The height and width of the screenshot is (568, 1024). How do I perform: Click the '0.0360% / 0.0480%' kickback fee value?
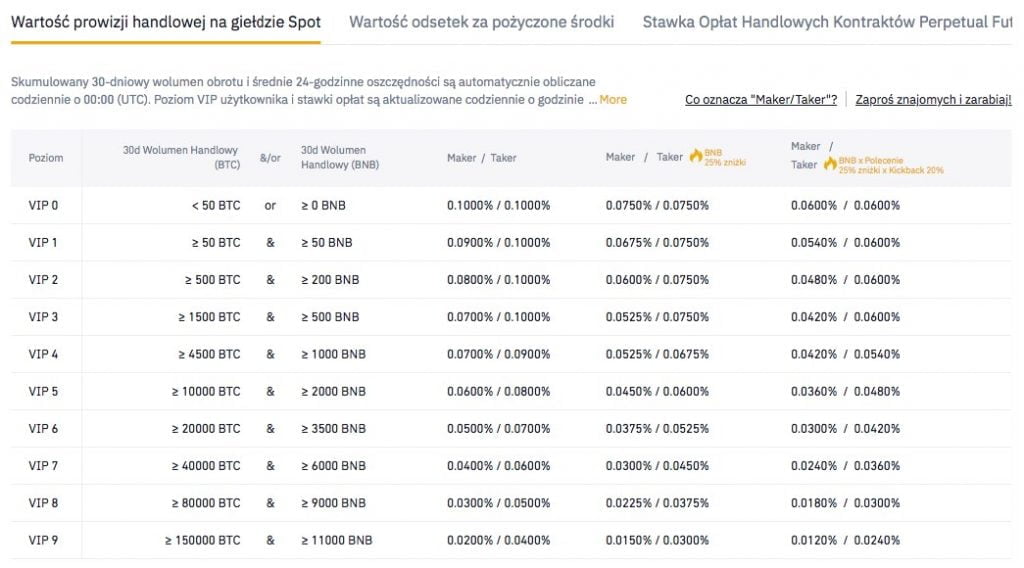(845, 391)
